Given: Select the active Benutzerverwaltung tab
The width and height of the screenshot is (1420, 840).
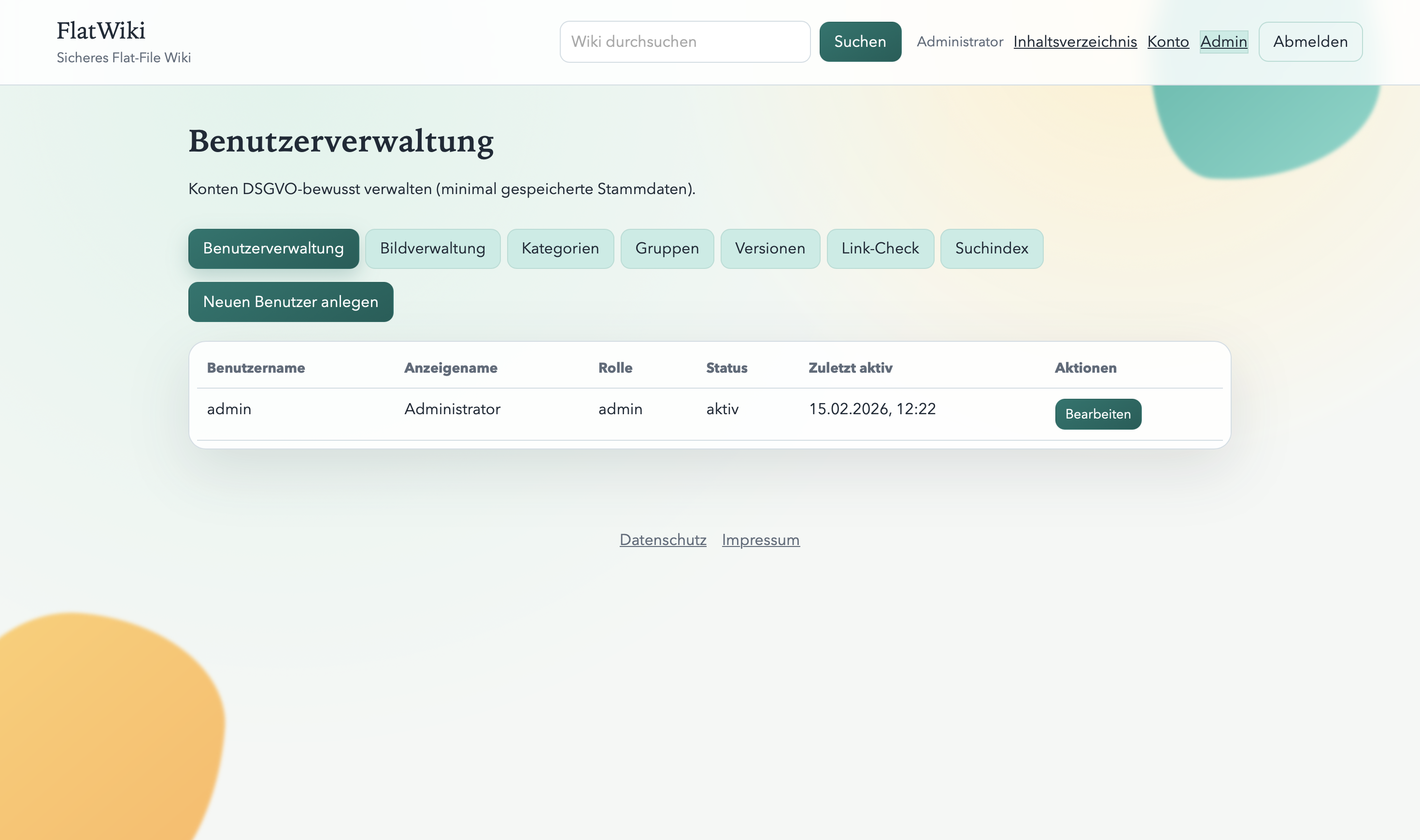Looking at the screenshot, I should tap(273, 249).
